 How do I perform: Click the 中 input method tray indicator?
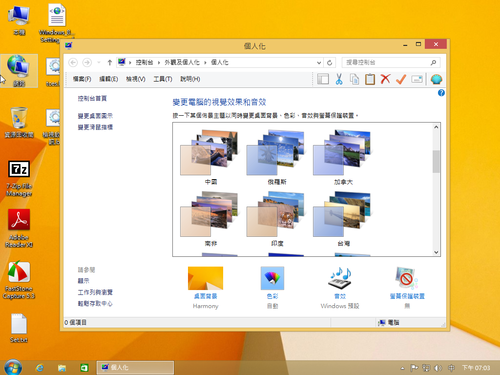[451, 368]
